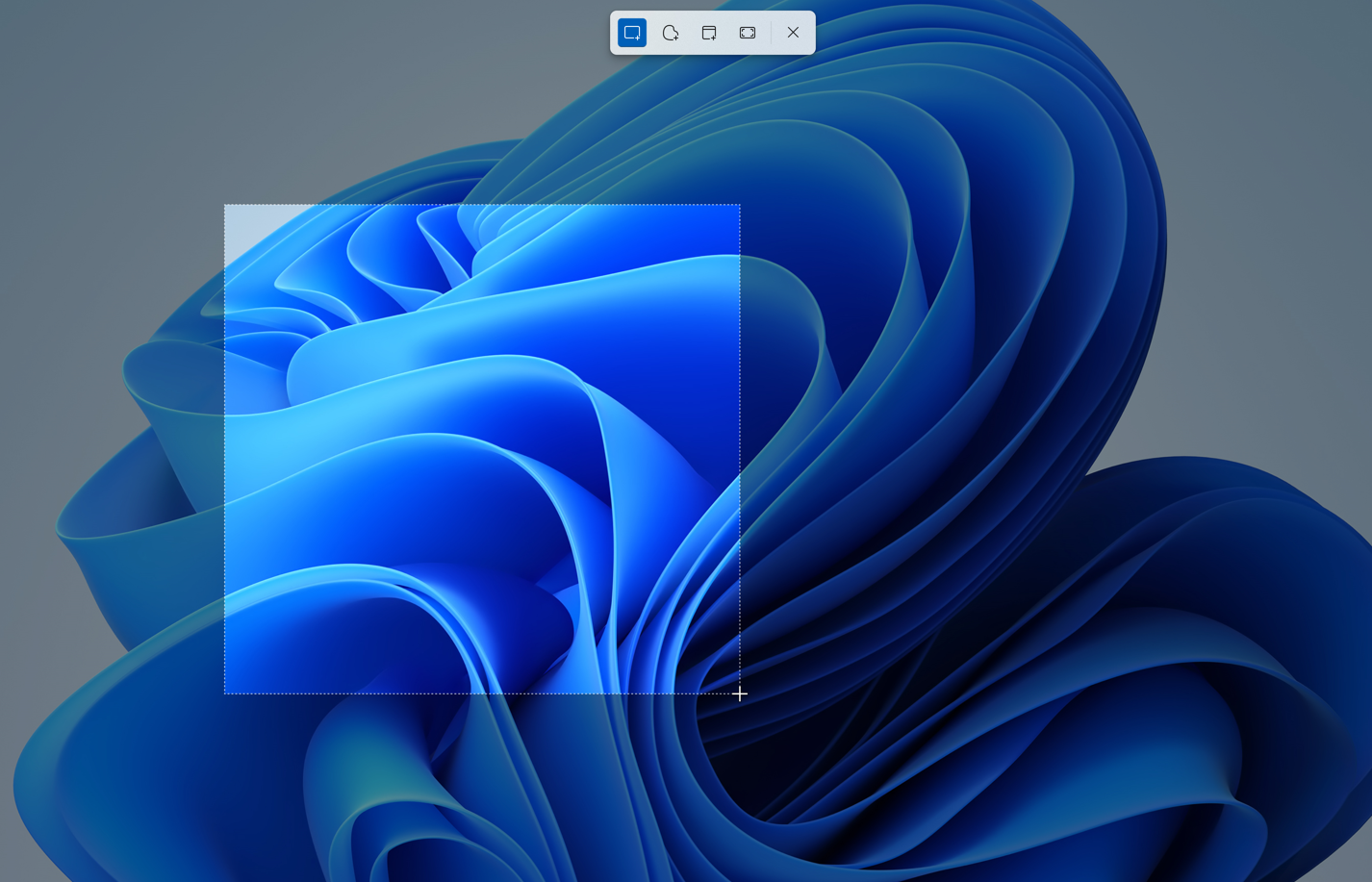The image size is (1372, 882).
Task: Toggle the active rectangular selection mode
Action: pyautogui.click(x=632, y=32)
